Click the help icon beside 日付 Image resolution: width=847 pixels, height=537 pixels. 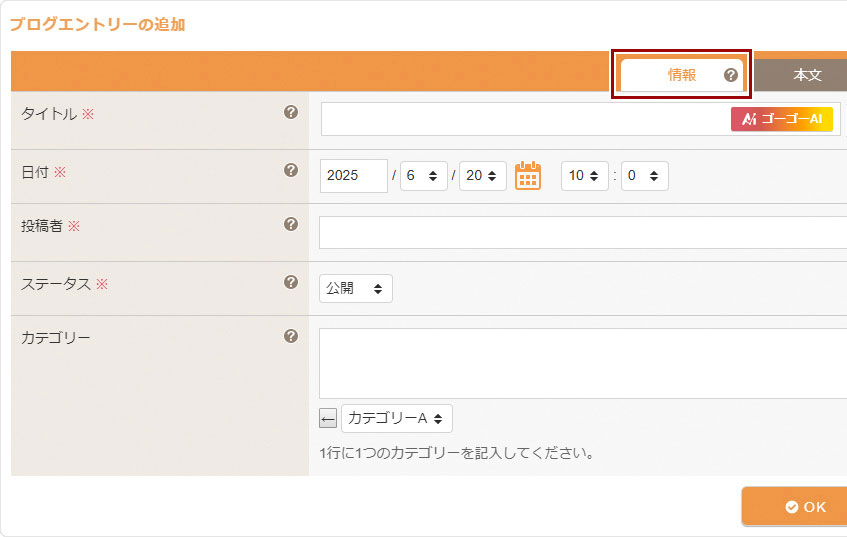[x=291, y=171]
